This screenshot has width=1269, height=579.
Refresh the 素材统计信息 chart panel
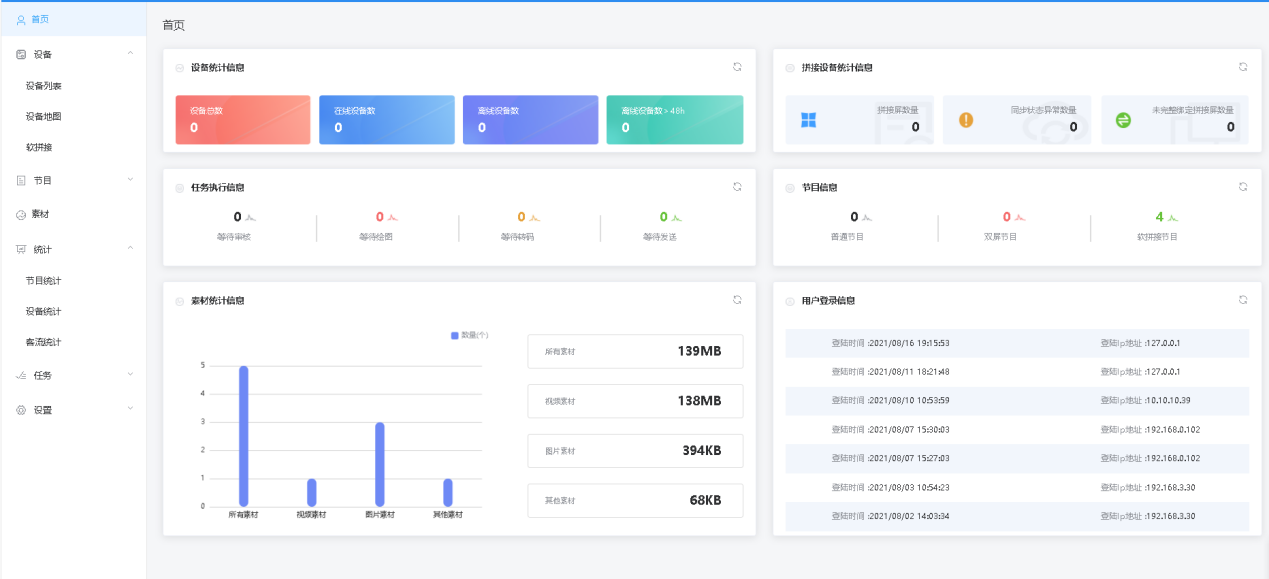[737, 299]
